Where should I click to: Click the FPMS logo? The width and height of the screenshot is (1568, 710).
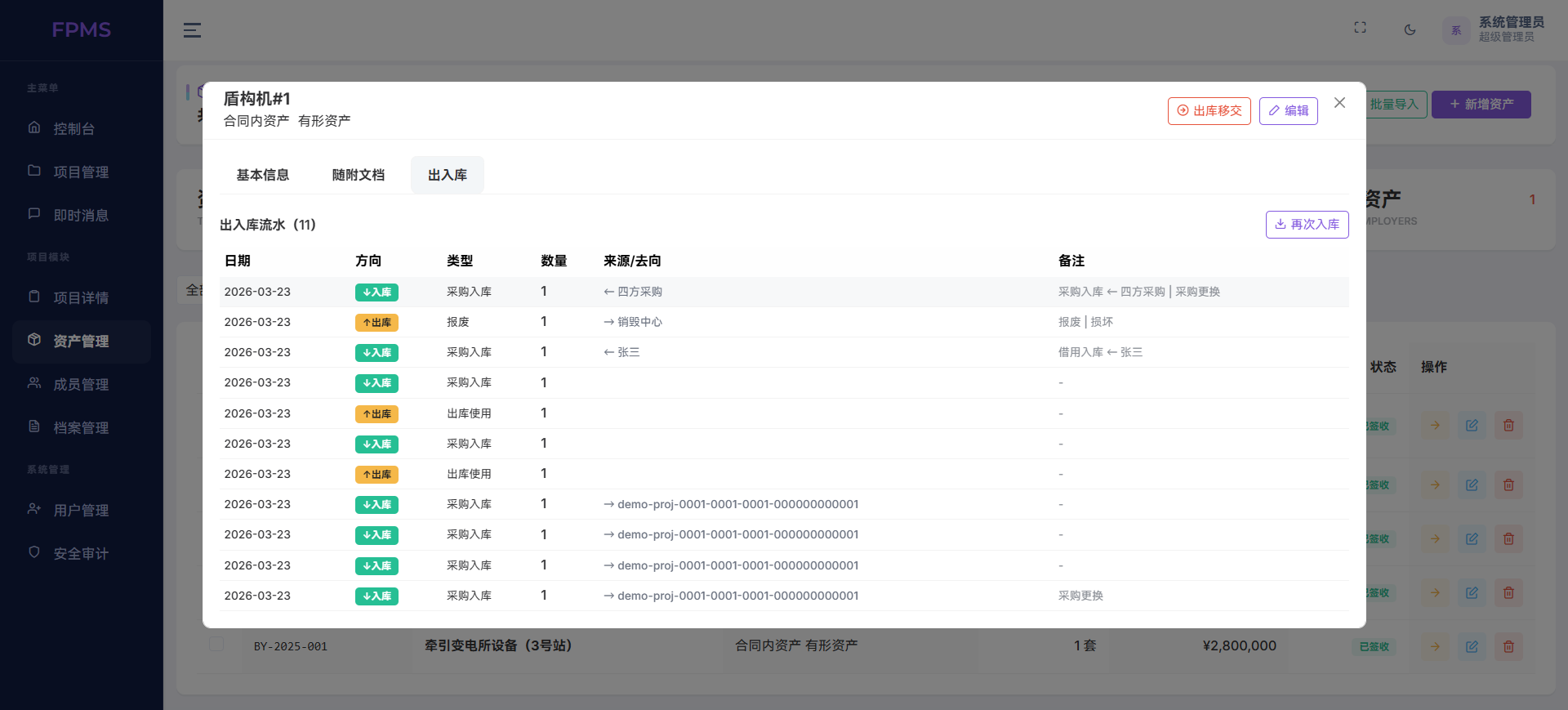click(81, 30)
